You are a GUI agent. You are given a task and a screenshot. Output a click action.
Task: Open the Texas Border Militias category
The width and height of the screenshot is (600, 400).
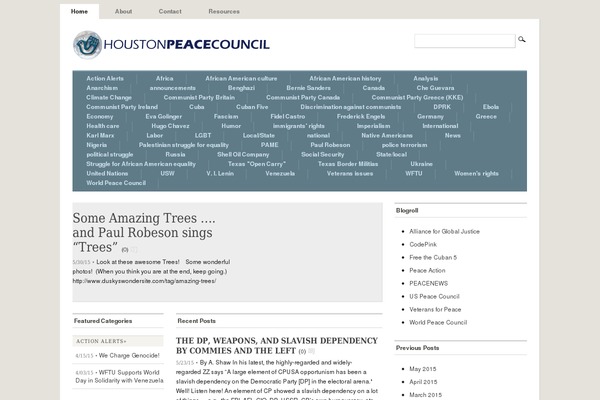click(348, 164)
